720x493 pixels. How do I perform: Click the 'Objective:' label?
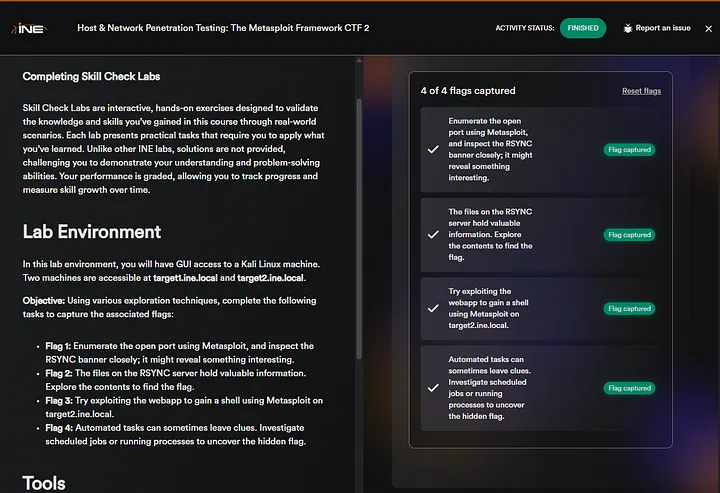pos(44,301)
